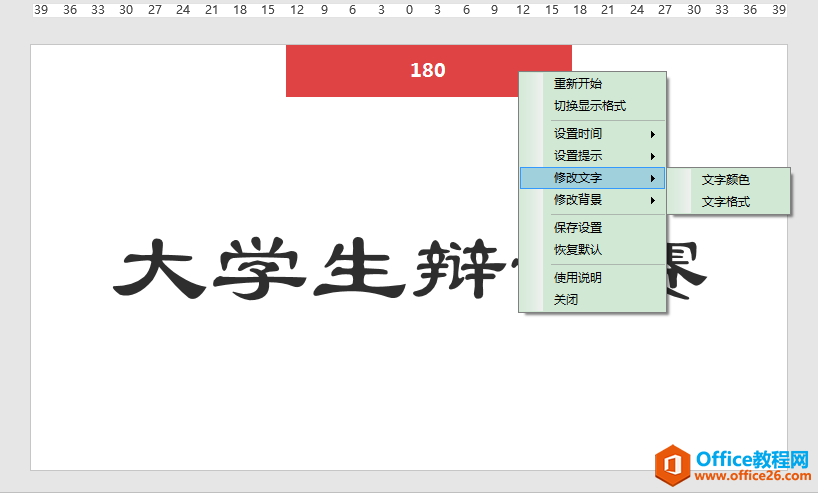
Task: Expand the 修改背景 submenu arrow
Action: pos(653,200)
